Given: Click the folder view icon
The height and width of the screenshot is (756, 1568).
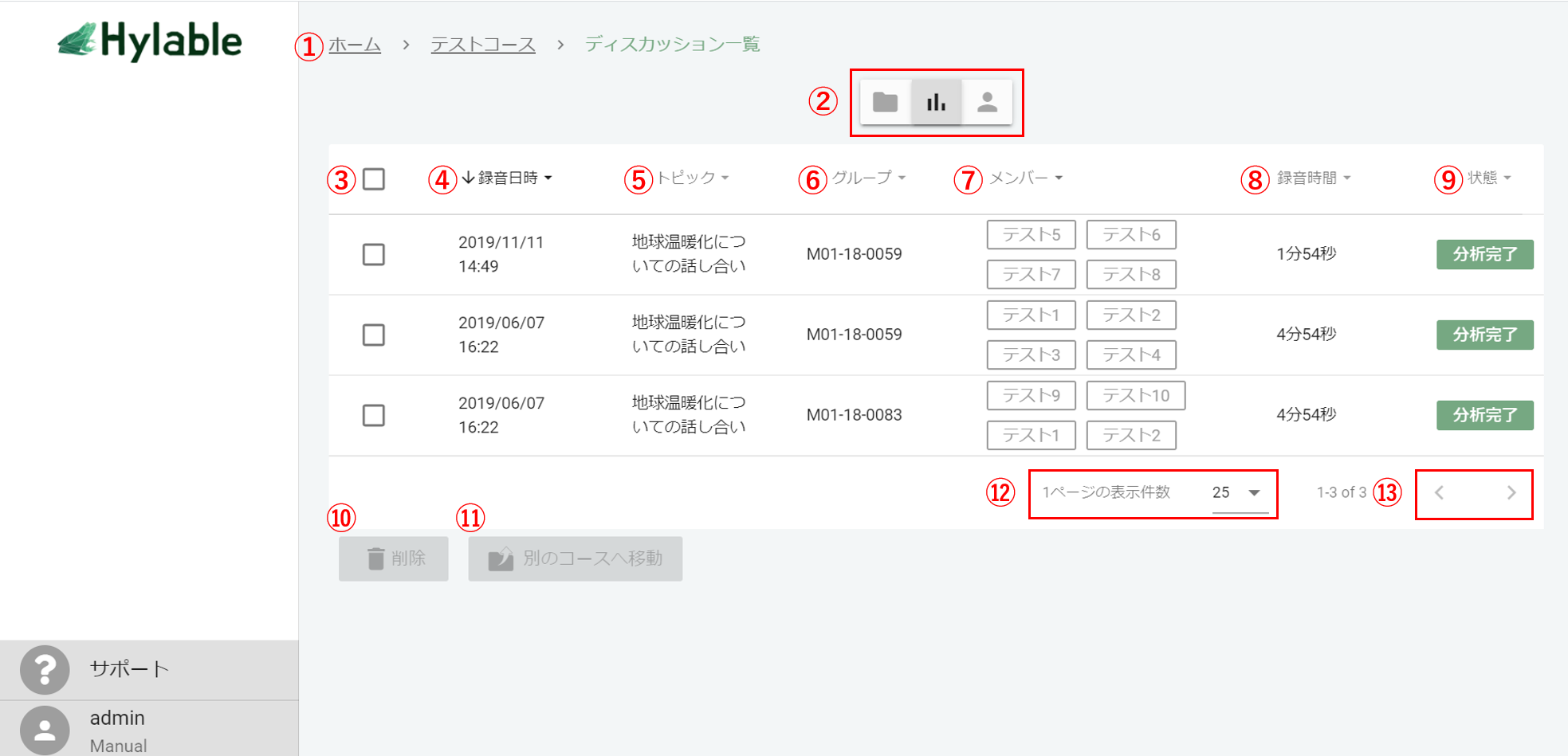Looking at the screenshot, I should [885, 102].
